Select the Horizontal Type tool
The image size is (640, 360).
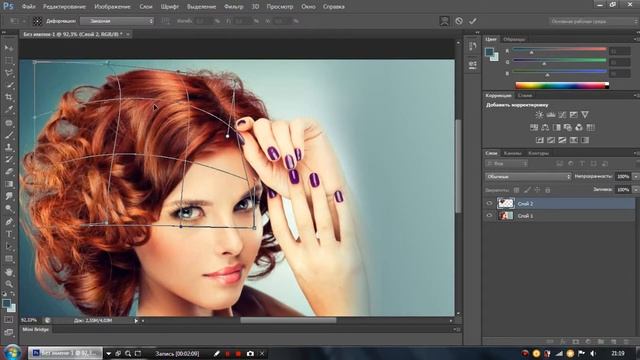coord(9,234)
